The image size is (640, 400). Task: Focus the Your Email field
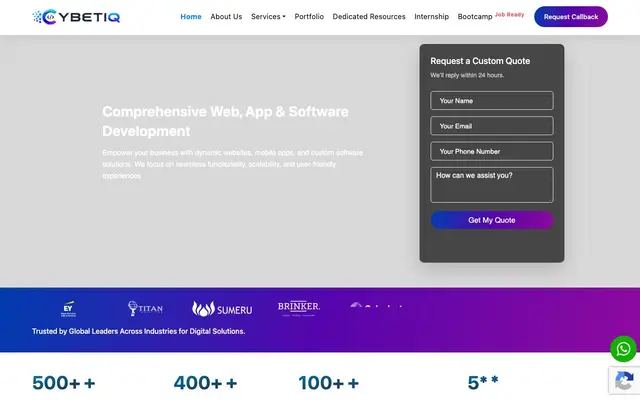492,126
